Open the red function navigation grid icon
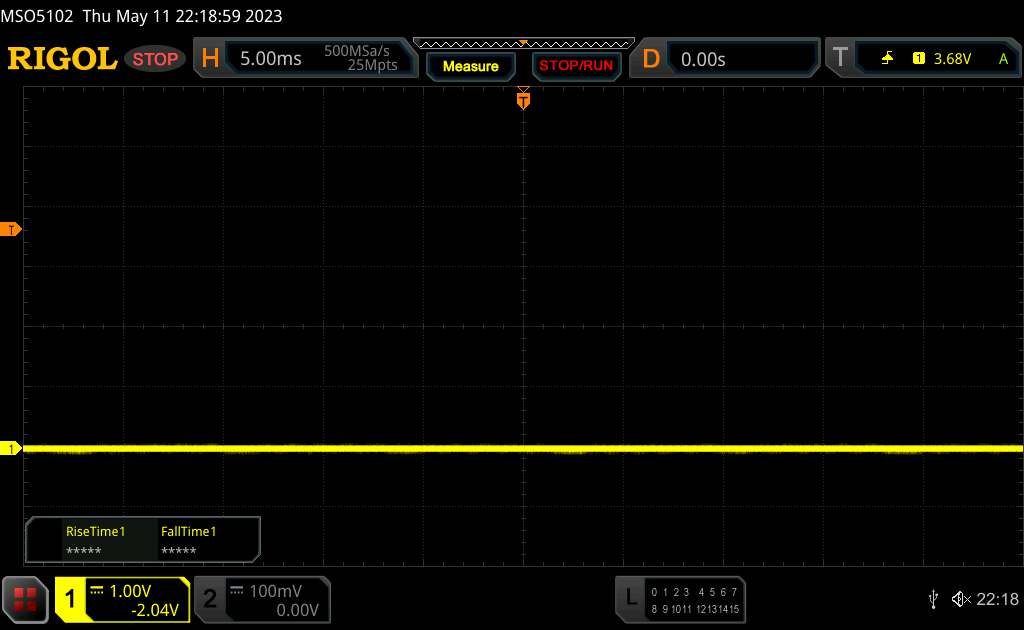This screenshot has width=1024, height=630. pyautogui.click(x=25, y=599)
